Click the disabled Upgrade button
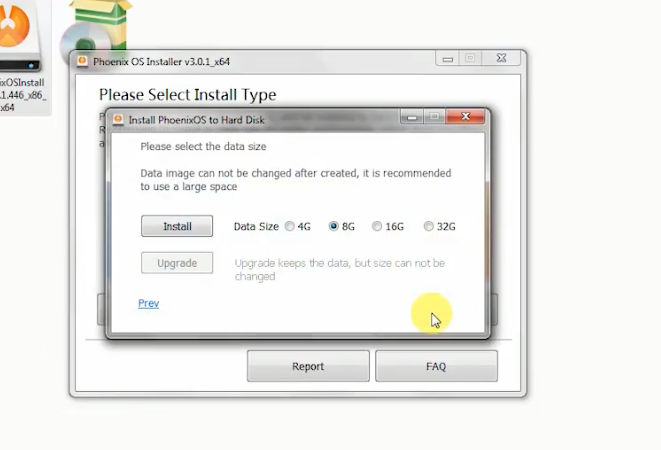The height and width of the screenshot is (450, 661). pyautogui.click(x=177, y=263)
